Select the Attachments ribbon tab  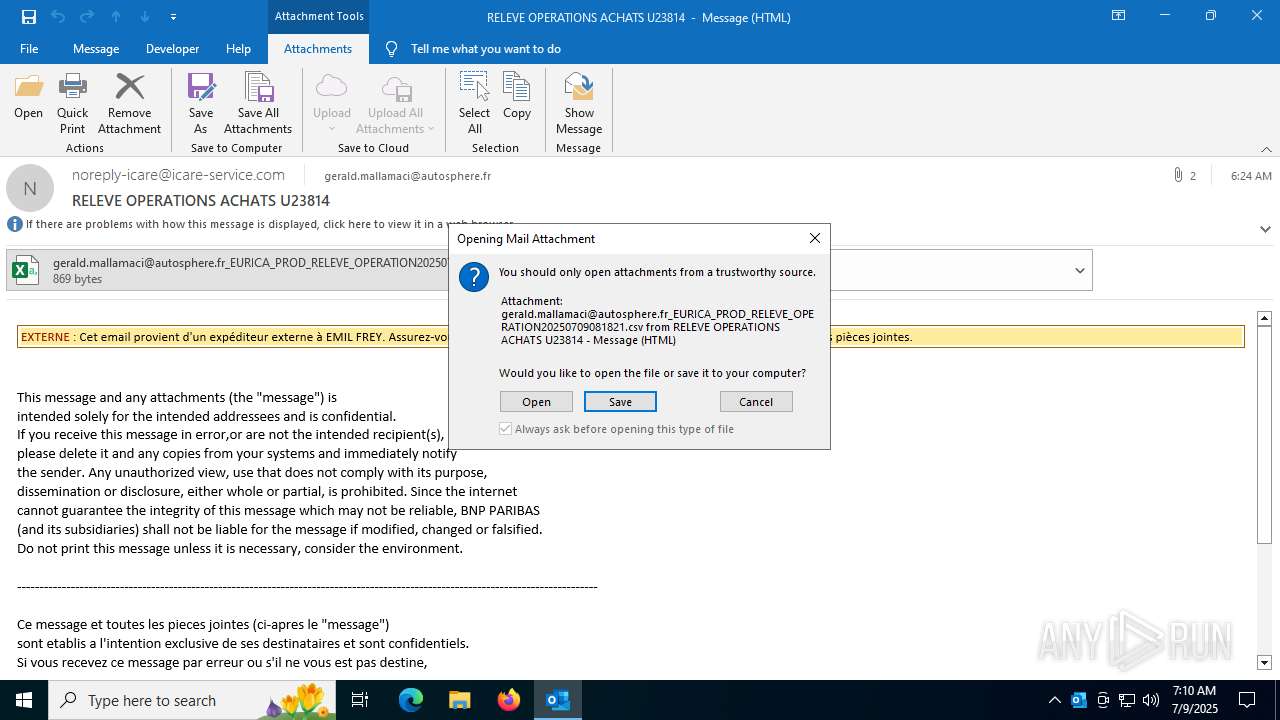[318, 48]
